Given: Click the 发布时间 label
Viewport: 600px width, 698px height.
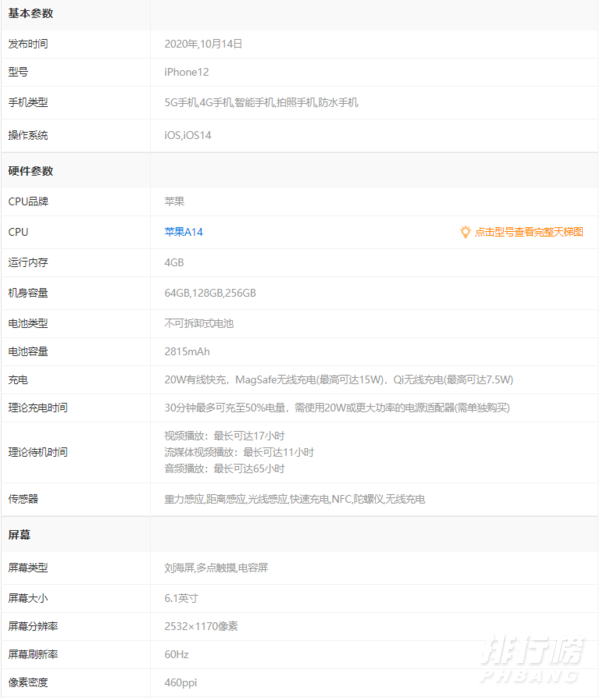Looking at the screenshot, I should point(28,44).
